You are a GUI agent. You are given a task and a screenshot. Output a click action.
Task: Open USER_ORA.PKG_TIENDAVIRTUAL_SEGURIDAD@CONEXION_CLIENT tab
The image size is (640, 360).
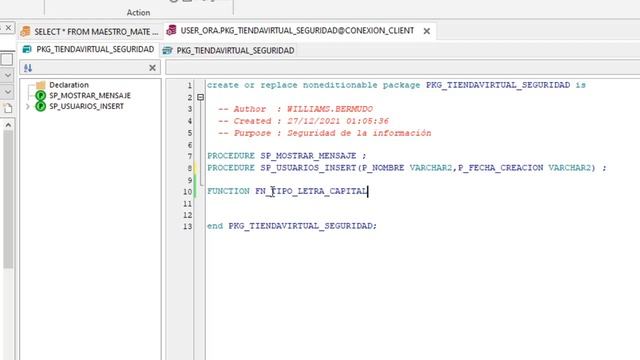click(x=297, y=31)
